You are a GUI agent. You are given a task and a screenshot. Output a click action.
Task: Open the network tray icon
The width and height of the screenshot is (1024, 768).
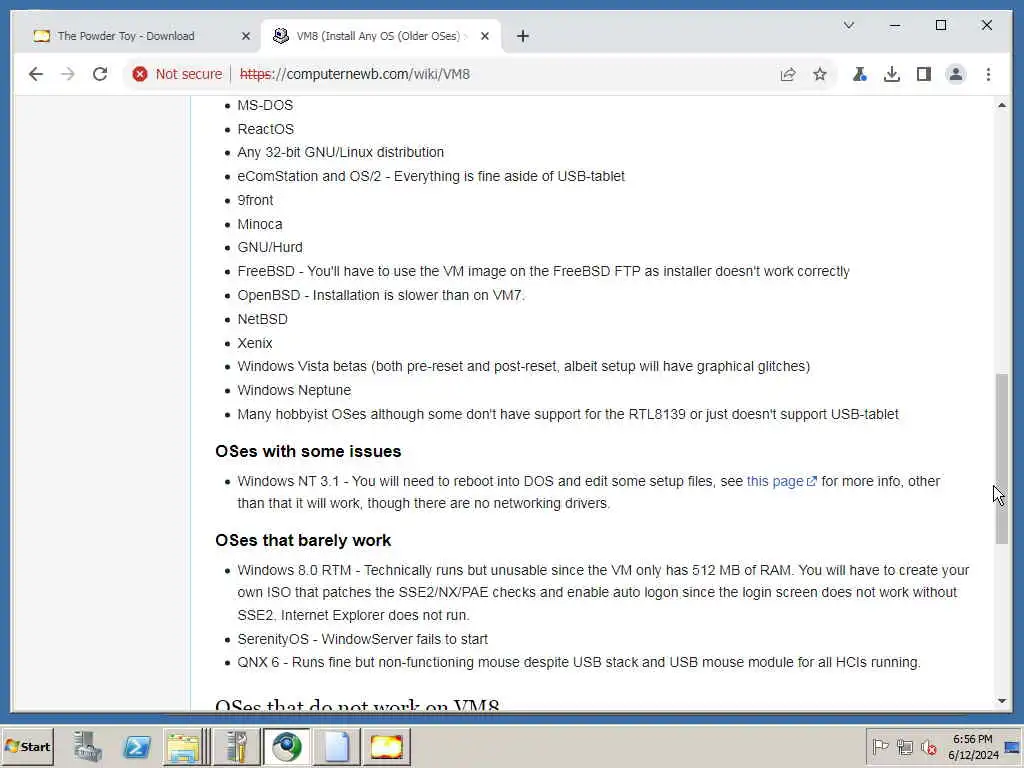point(904,746)
